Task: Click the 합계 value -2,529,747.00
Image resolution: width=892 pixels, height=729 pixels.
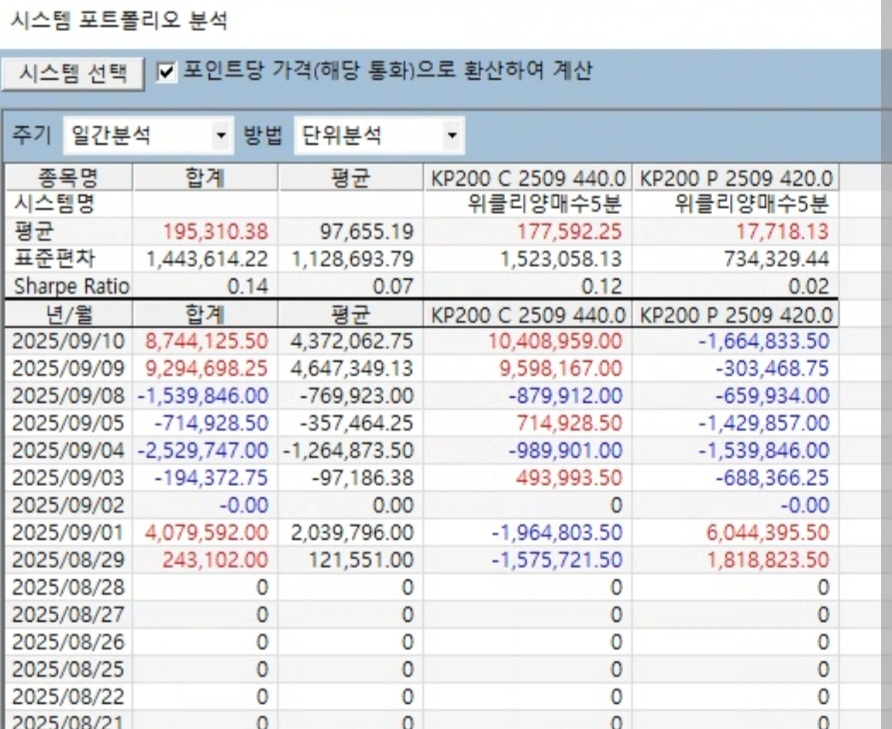Action: (203, 451)
